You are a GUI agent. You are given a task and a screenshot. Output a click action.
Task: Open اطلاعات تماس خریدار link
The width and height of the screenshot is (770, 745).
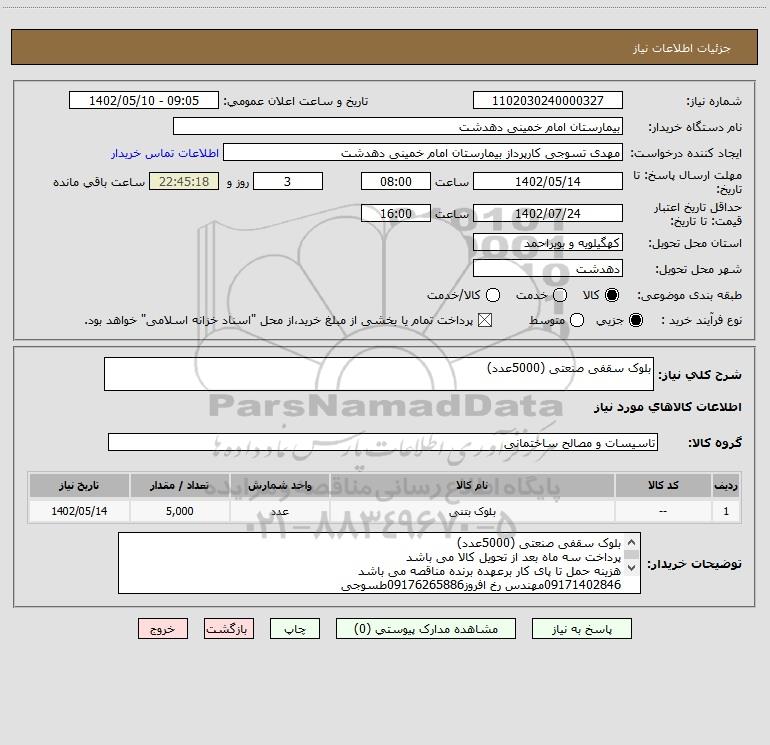pos(165,153)
